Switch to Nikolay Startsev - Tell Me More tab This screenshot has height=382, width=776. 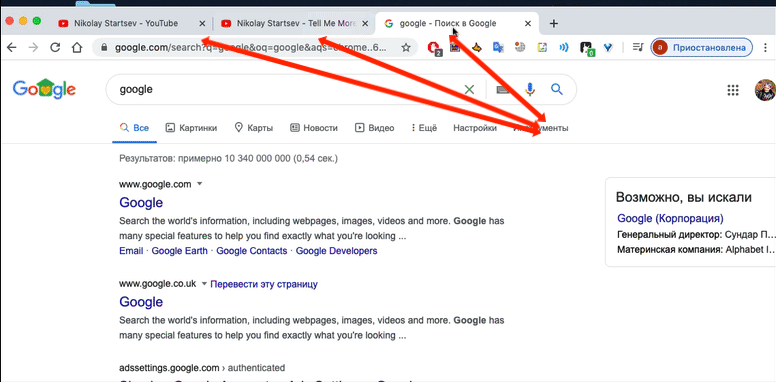tap(293, 23)
